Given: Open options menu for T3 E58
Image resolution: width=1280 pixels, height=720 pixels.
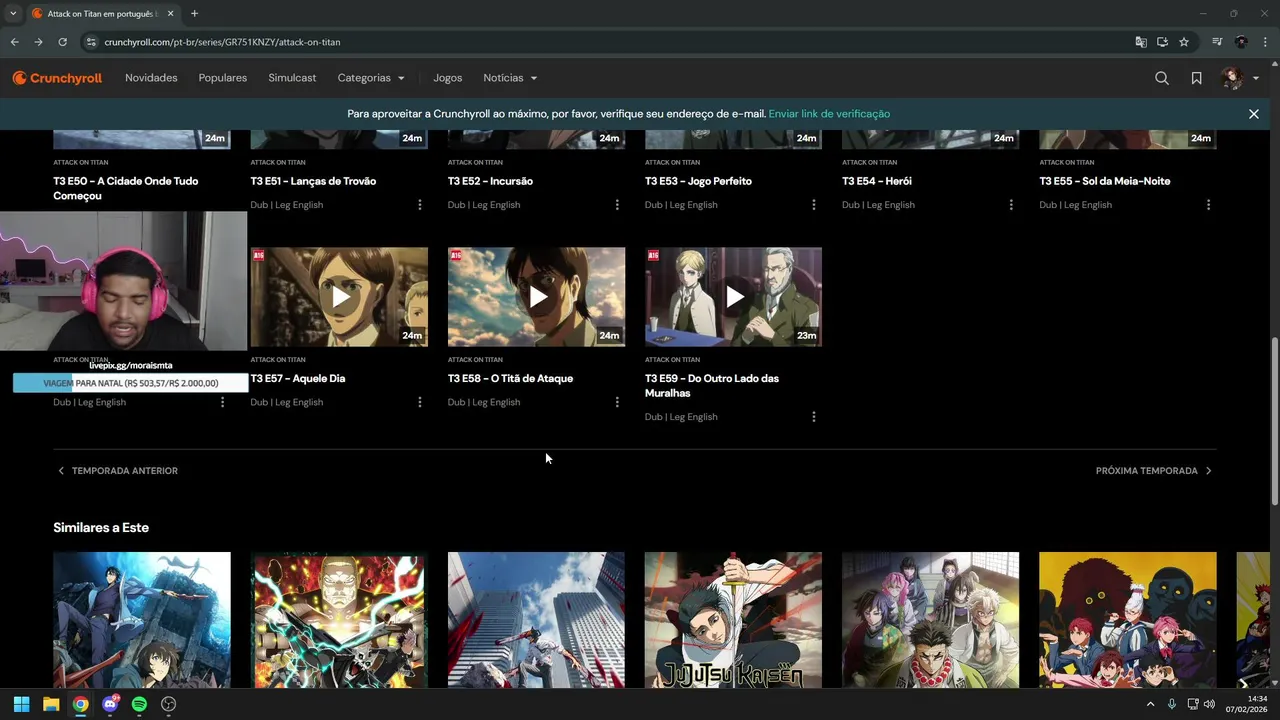Looking at the screenshot, I should click(x=617, y=402).
